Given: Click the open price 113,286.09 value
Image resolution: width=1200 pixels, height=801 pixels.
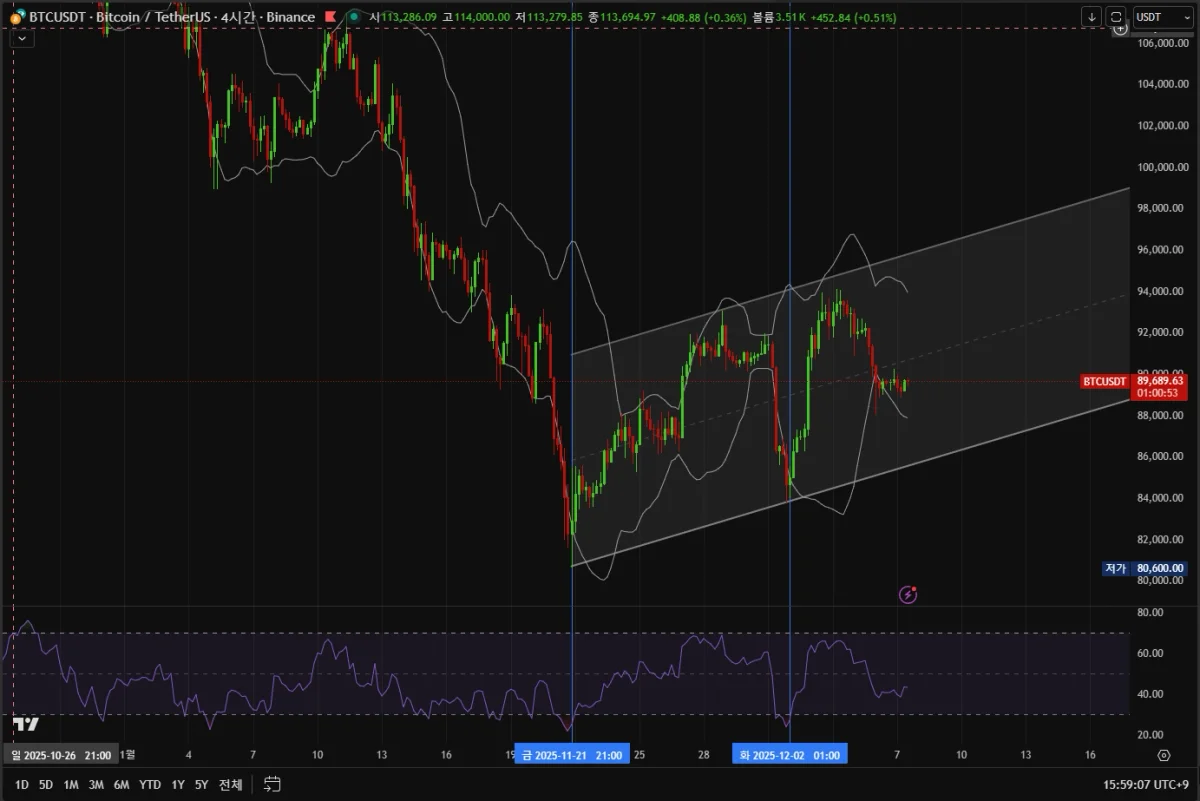Looking at the screenshot, I should tap(408, 17).
